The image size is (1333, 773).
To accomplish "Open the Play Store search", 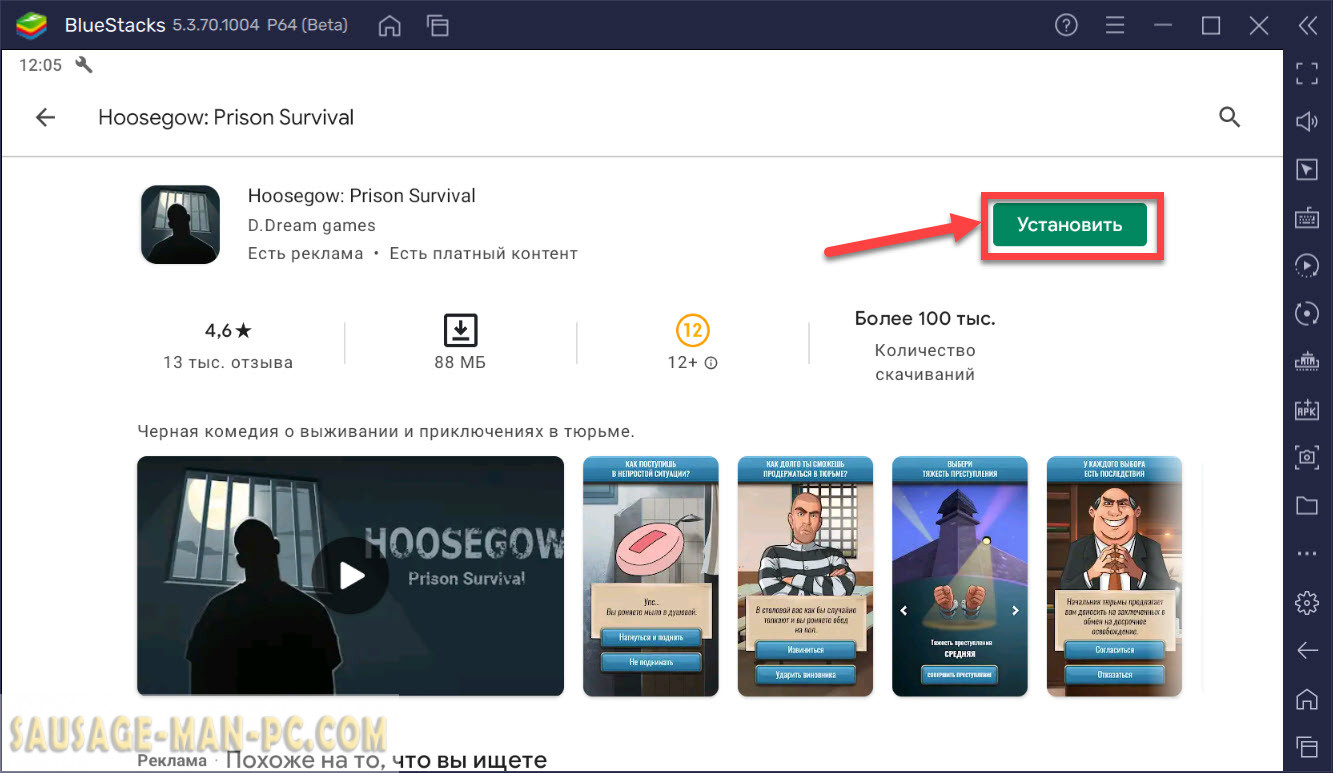I will click(x=1229, y=117).
